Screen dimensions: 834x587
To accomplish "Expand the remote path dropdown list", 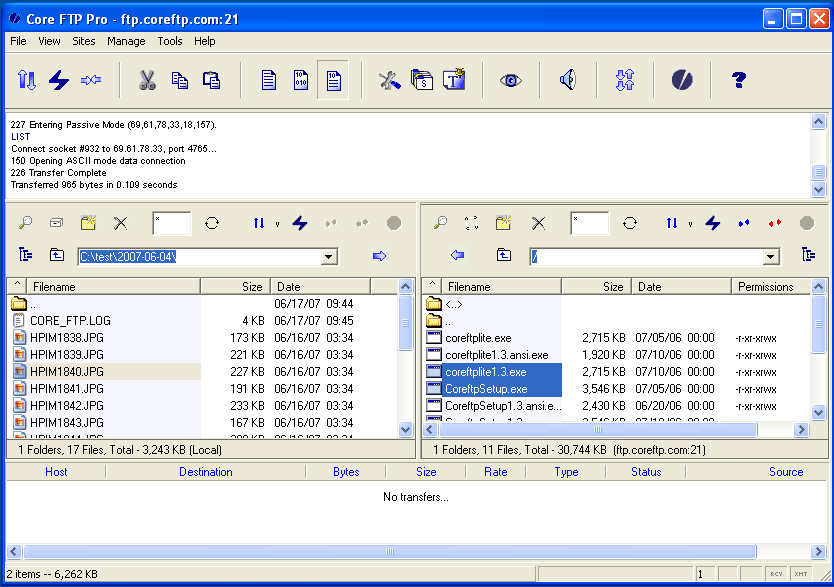I will click(770, 257).
